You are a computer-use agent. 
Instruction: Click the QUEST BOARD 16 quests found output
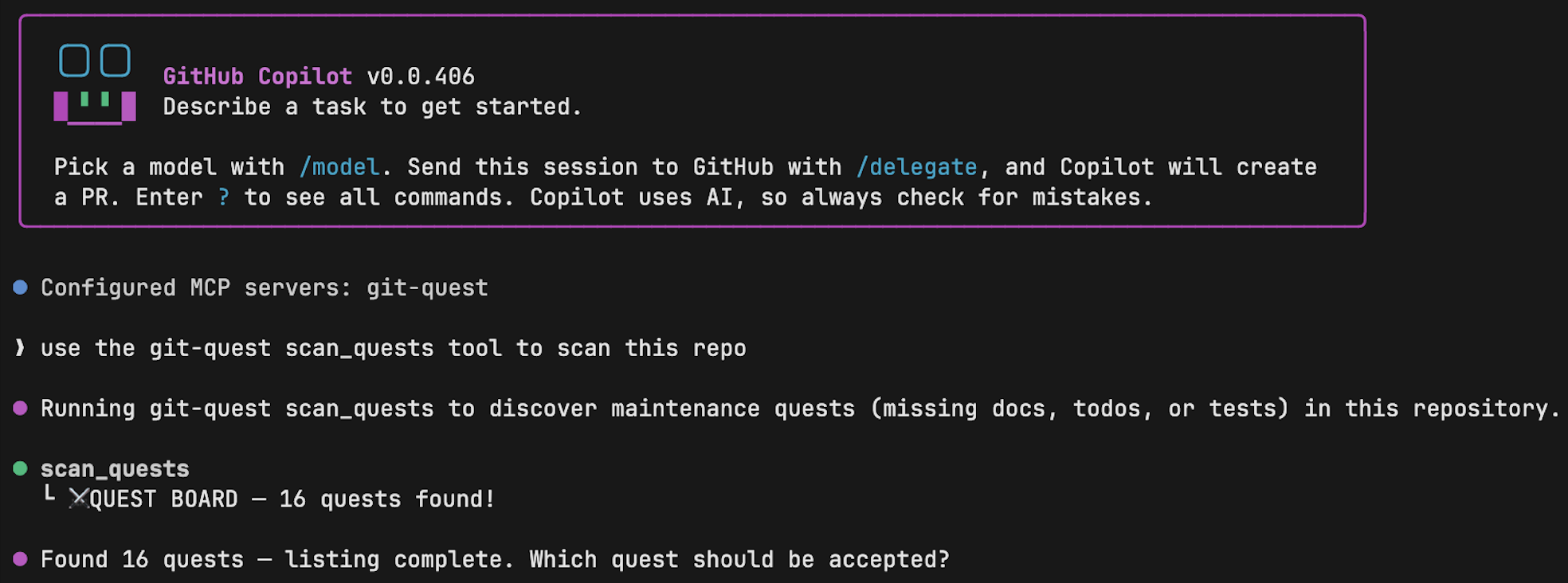pos(292,499)
